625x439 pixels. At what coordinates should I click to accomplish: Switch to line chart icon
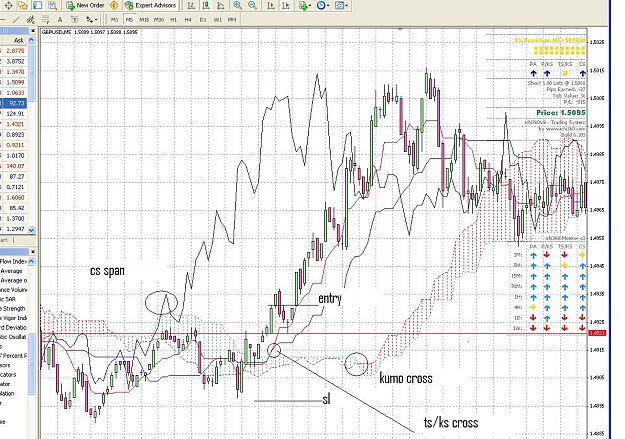point(220,6)
